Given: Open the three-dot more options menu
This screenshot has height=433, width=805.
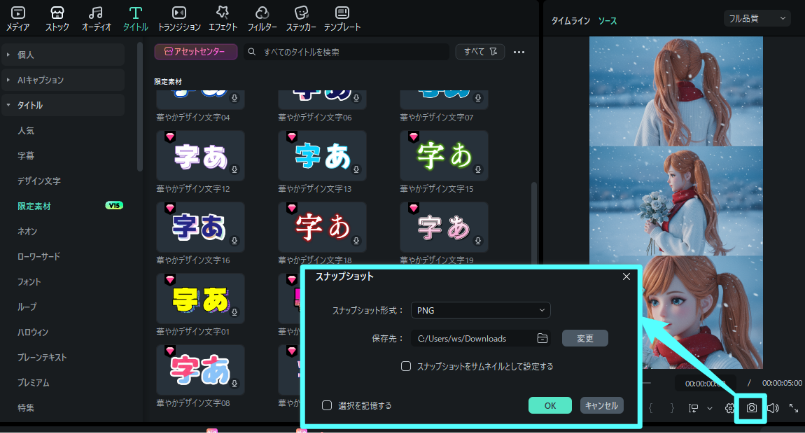Looking at the screenshot, I should pos(519,52).
